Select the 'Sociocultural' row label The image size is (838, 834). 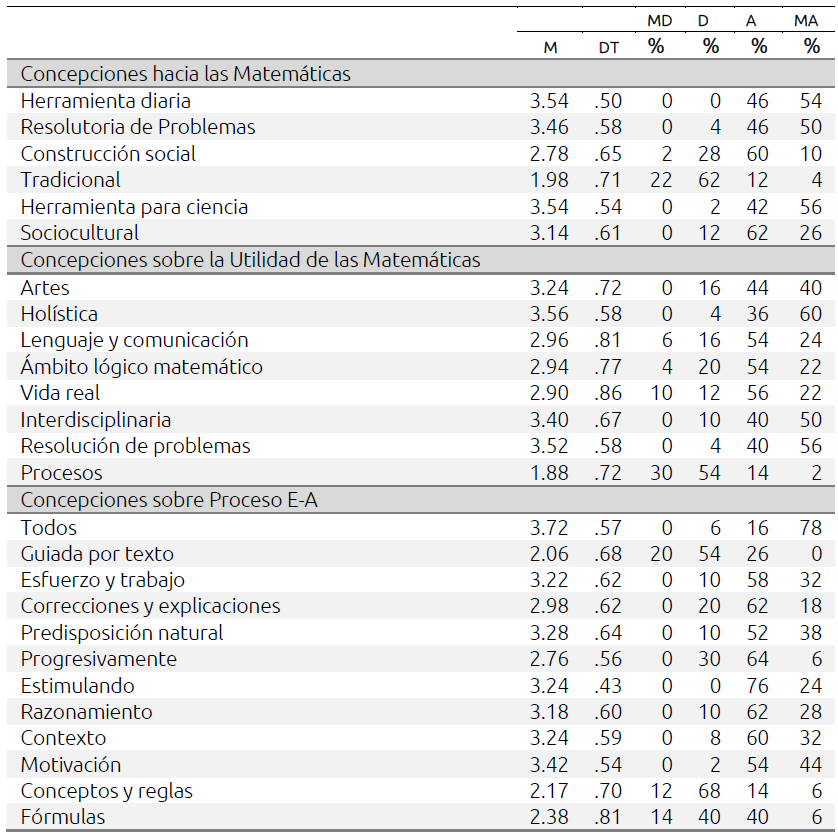pyautogui.click(x=80, y=233)
